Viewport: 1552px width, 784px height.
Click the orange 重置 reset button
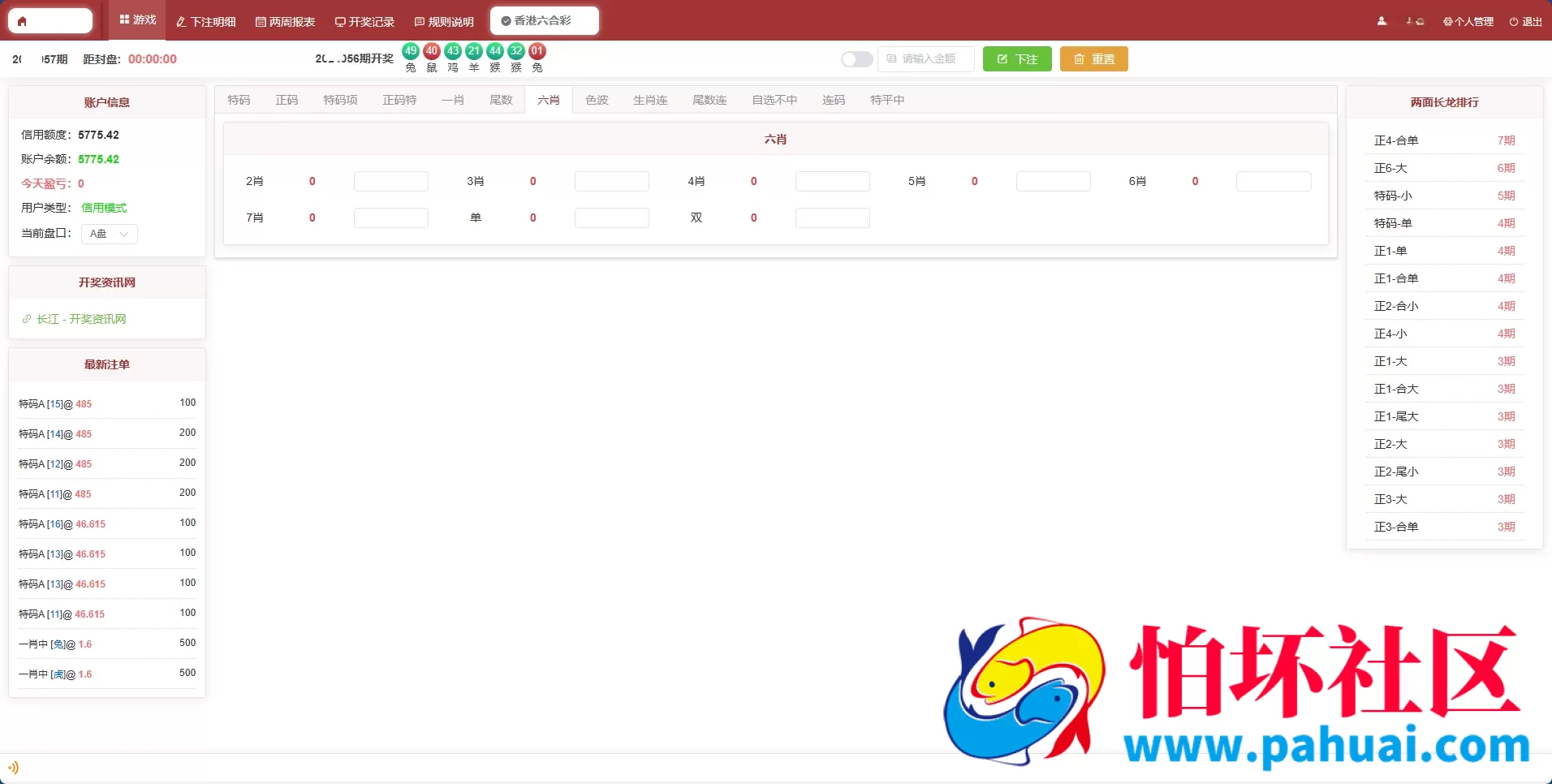coord(1094,59)
